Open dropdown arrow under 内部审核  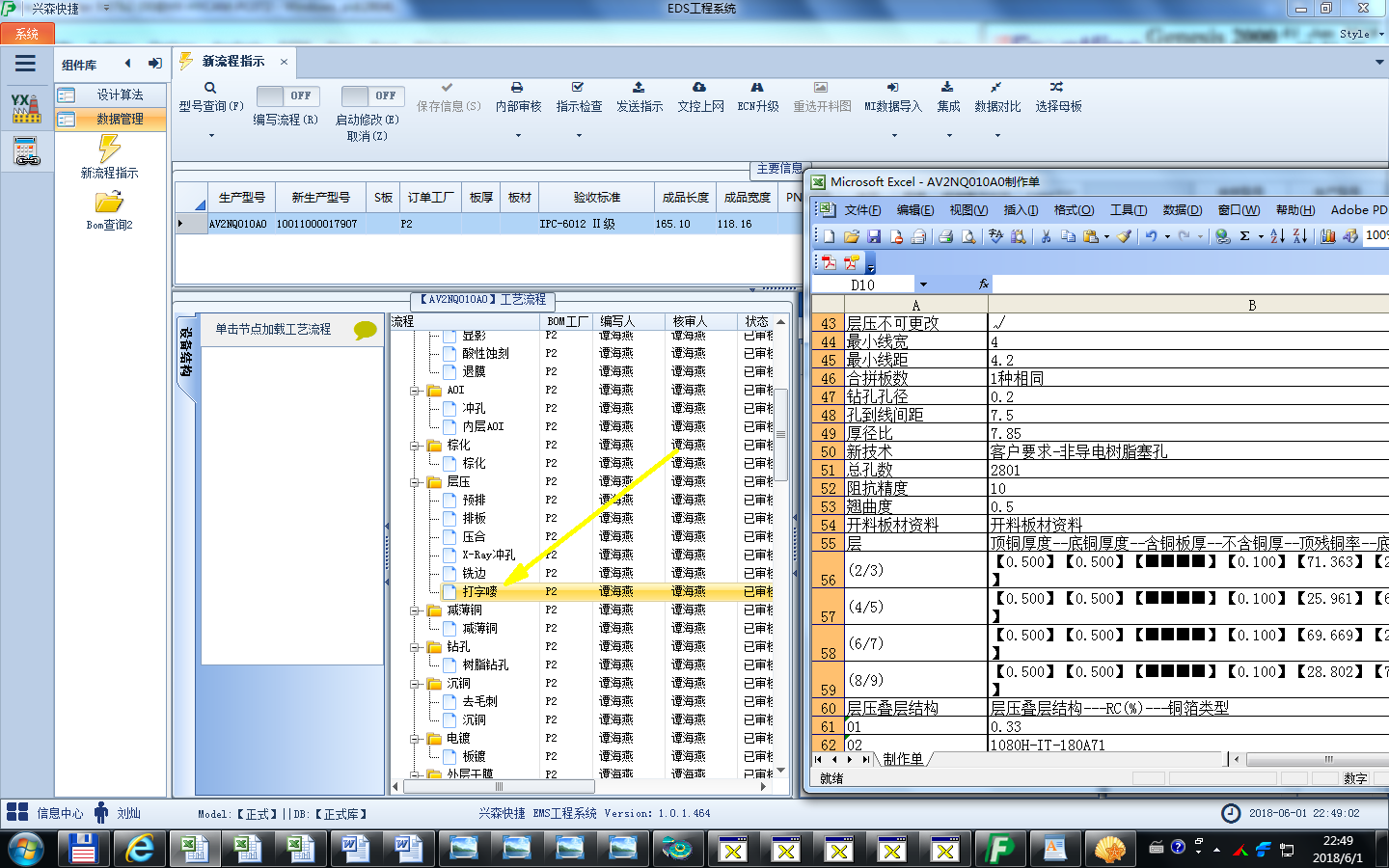click(x=518, y=136)
